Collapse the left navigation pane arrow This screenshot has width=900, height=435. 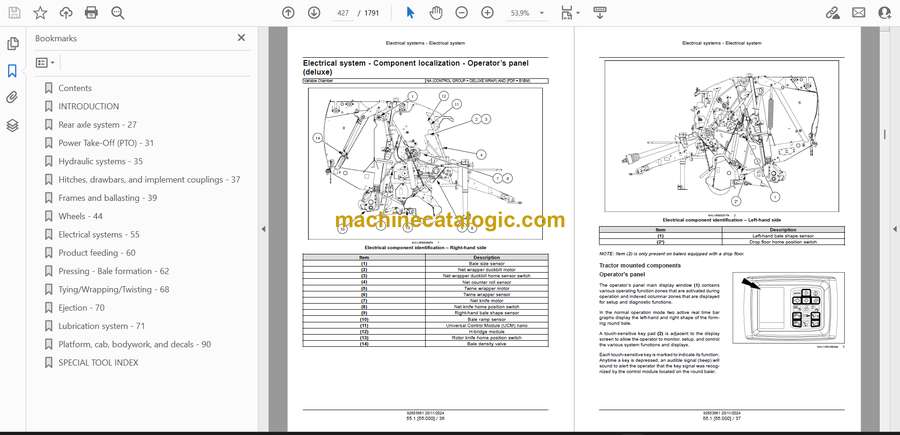[x=263, y=229]
